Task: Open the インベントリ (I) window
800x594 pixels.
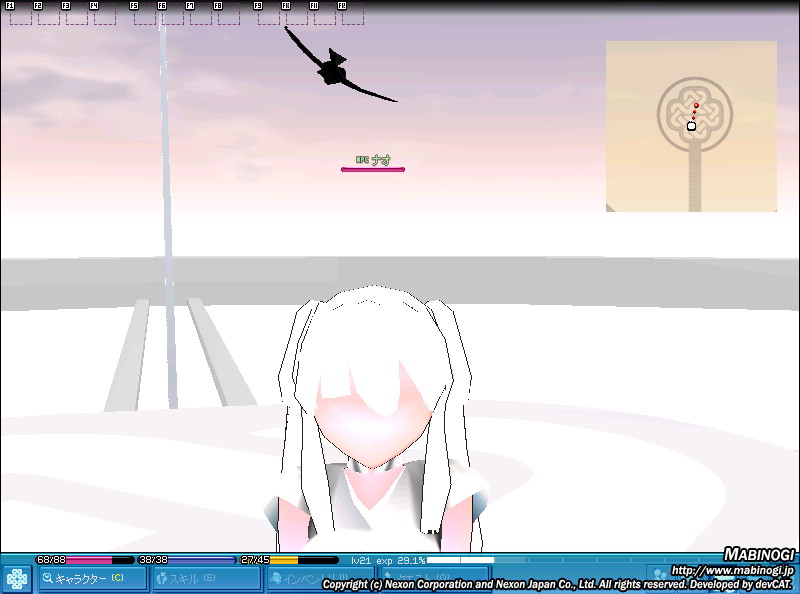Action: pos(321,579)
